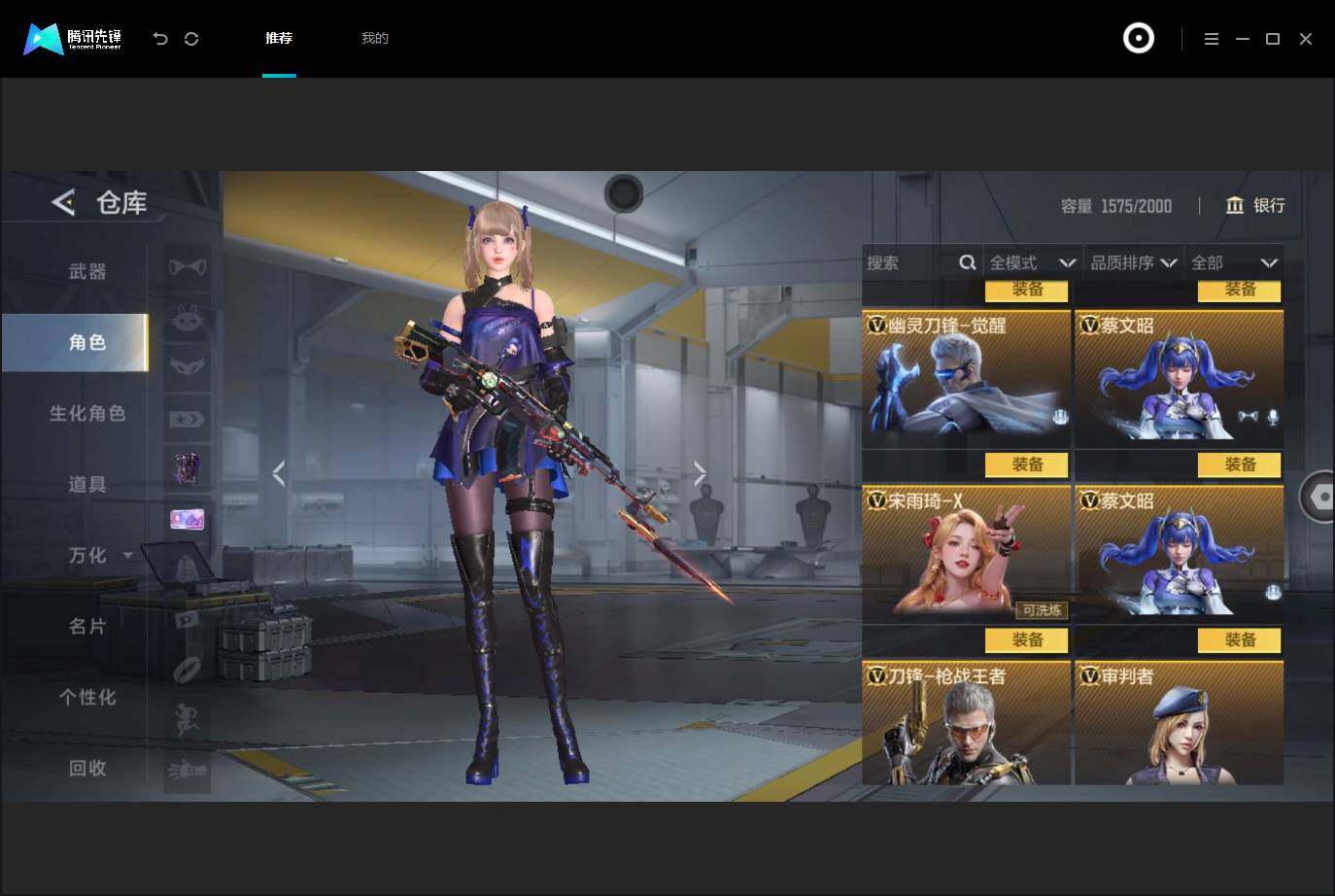This screenshot has width=1335, height=896.
Task: Open the 生化角色 category
Action: 87,413
